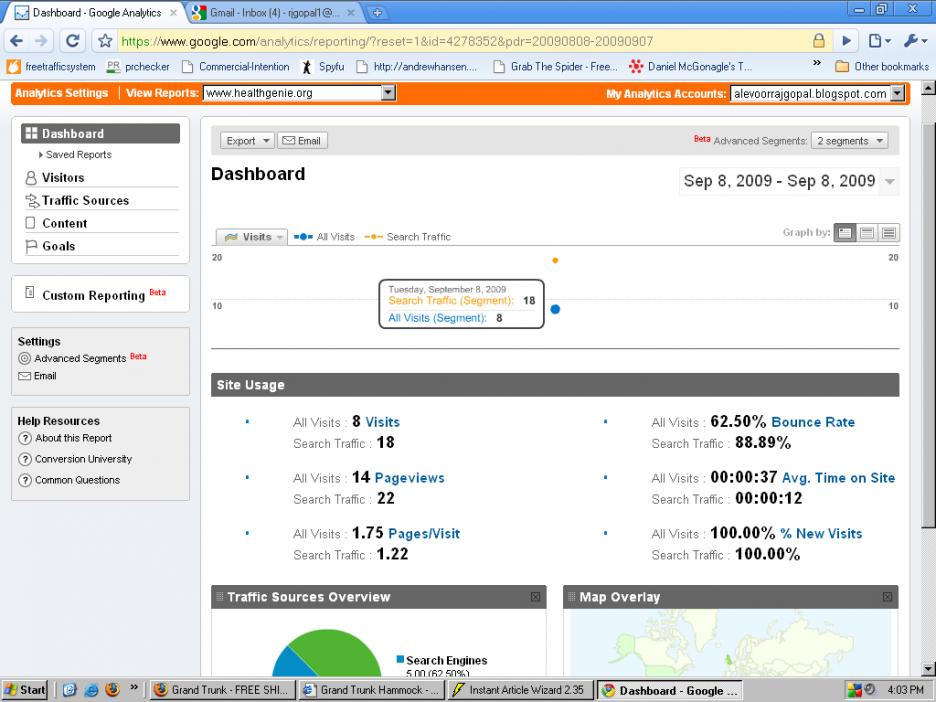Open a new browser tab
Viewport: 936px width, 702px height.
tap(377, 13)
